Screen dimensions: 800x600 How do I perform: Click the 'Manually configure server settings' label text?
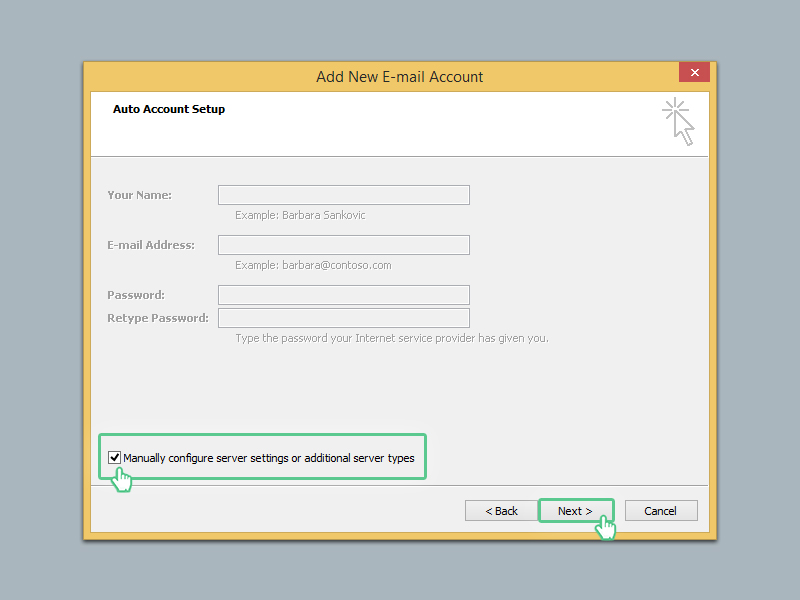tap(269, 458)
